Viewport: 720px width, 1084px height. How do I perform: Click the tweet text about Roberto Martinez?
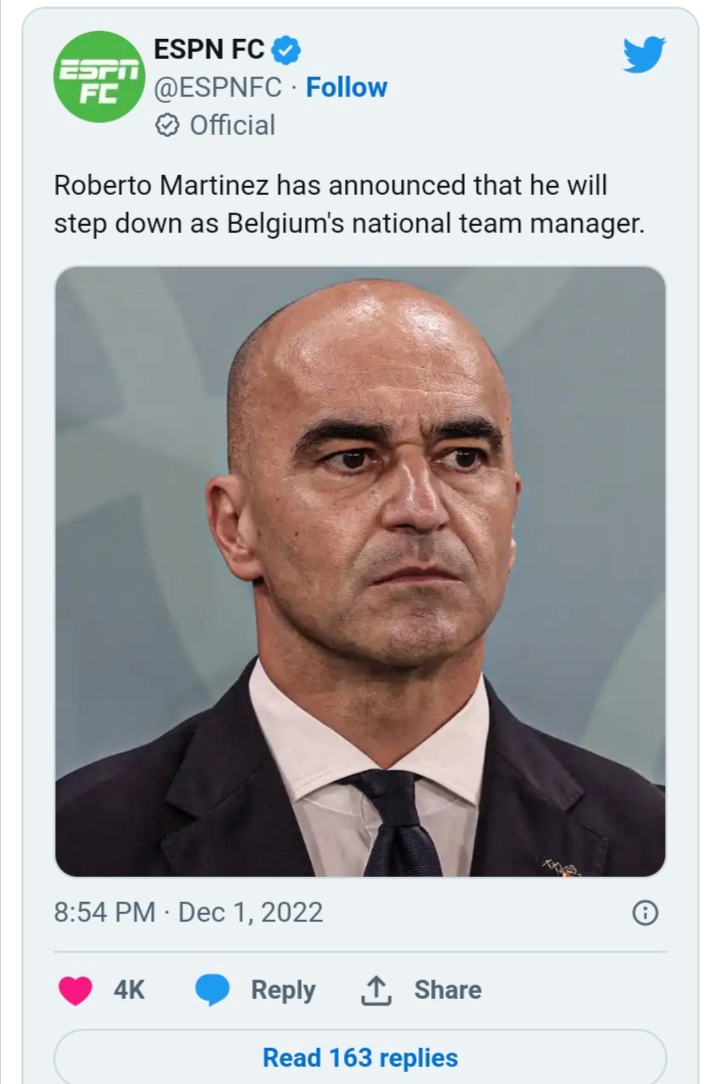(349, 205)
